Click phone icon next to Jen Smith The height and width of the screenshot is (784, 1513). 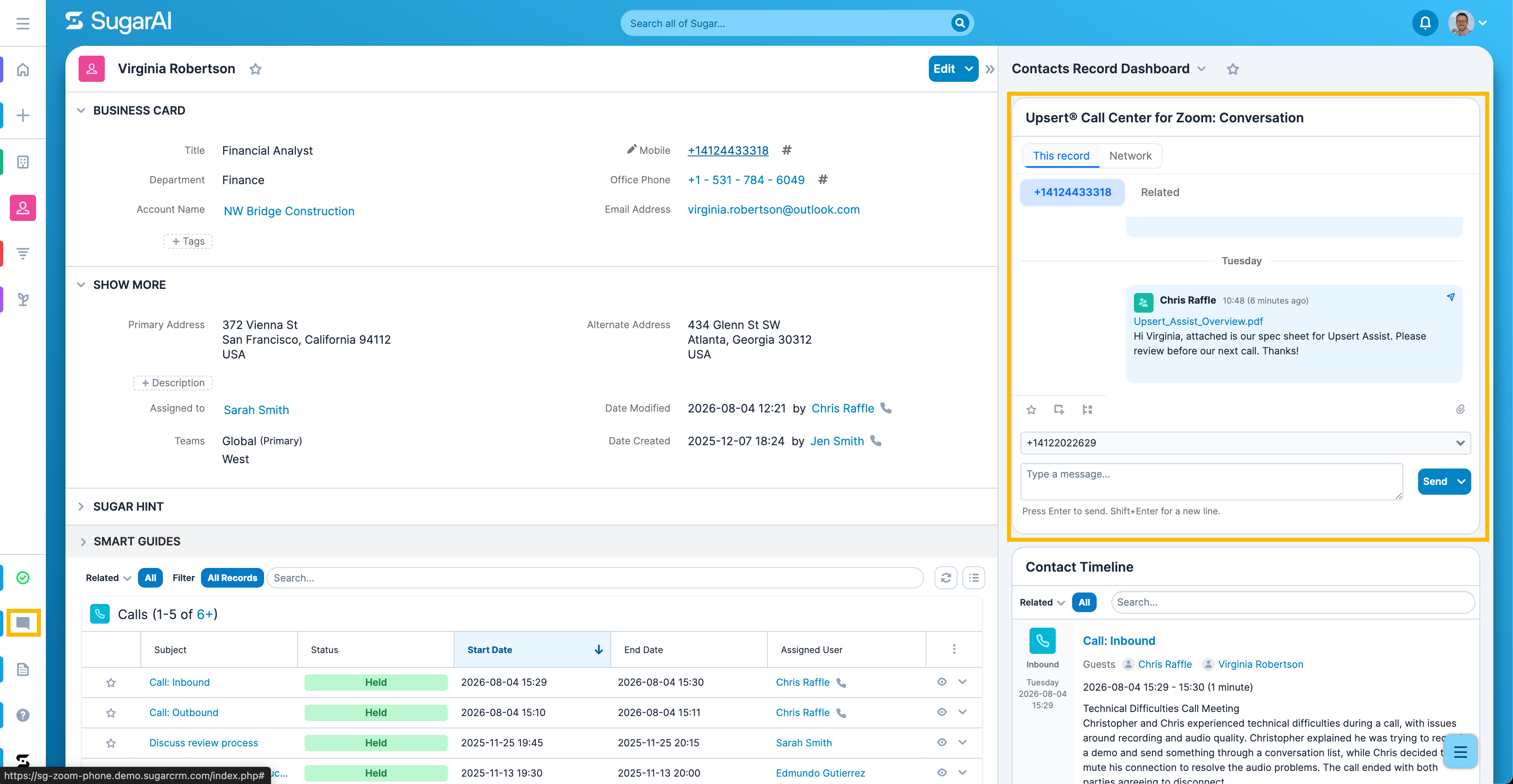click(x=876, y=441)
